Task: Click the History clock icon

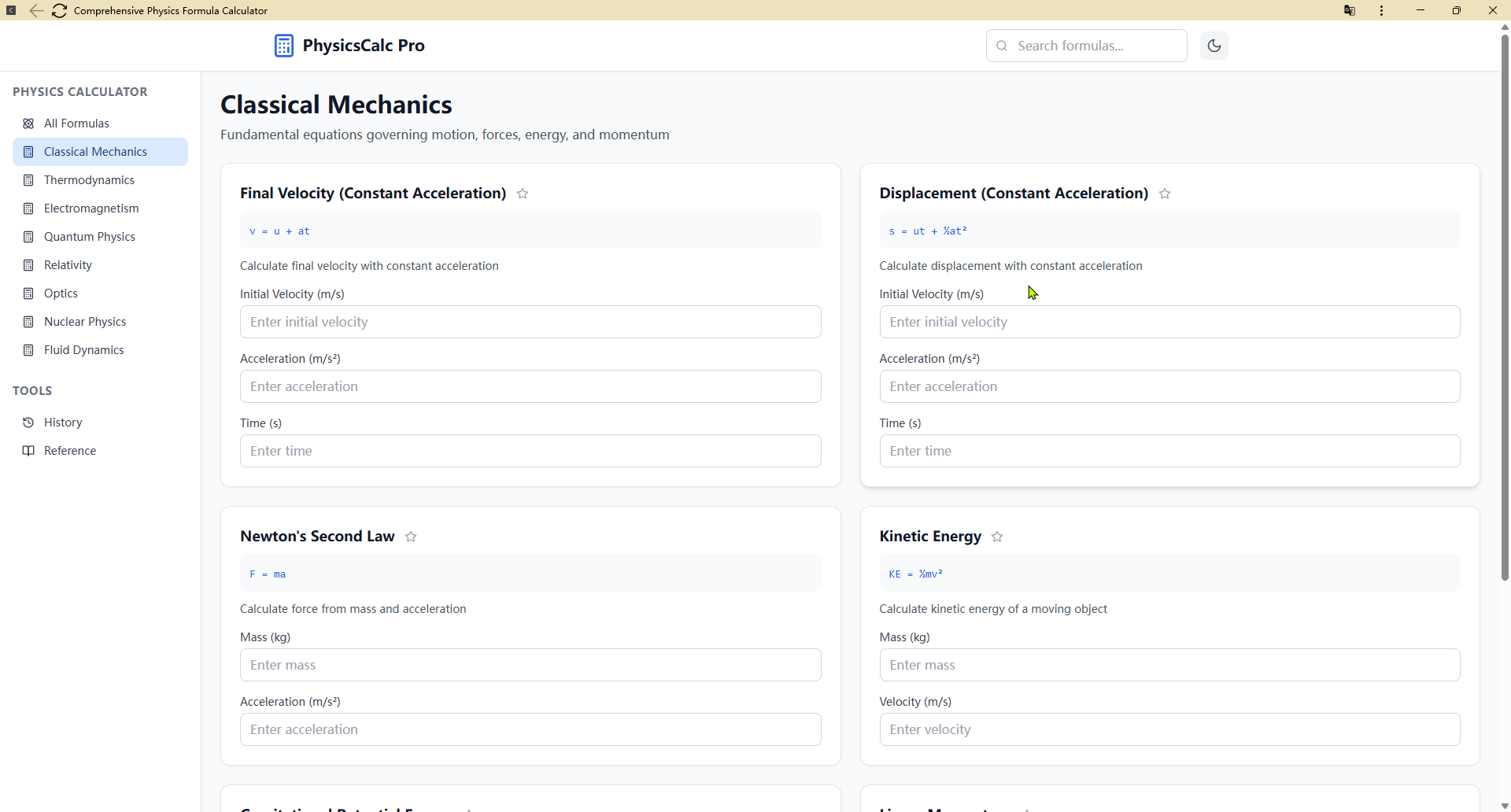Action: [x=28, y=423]
